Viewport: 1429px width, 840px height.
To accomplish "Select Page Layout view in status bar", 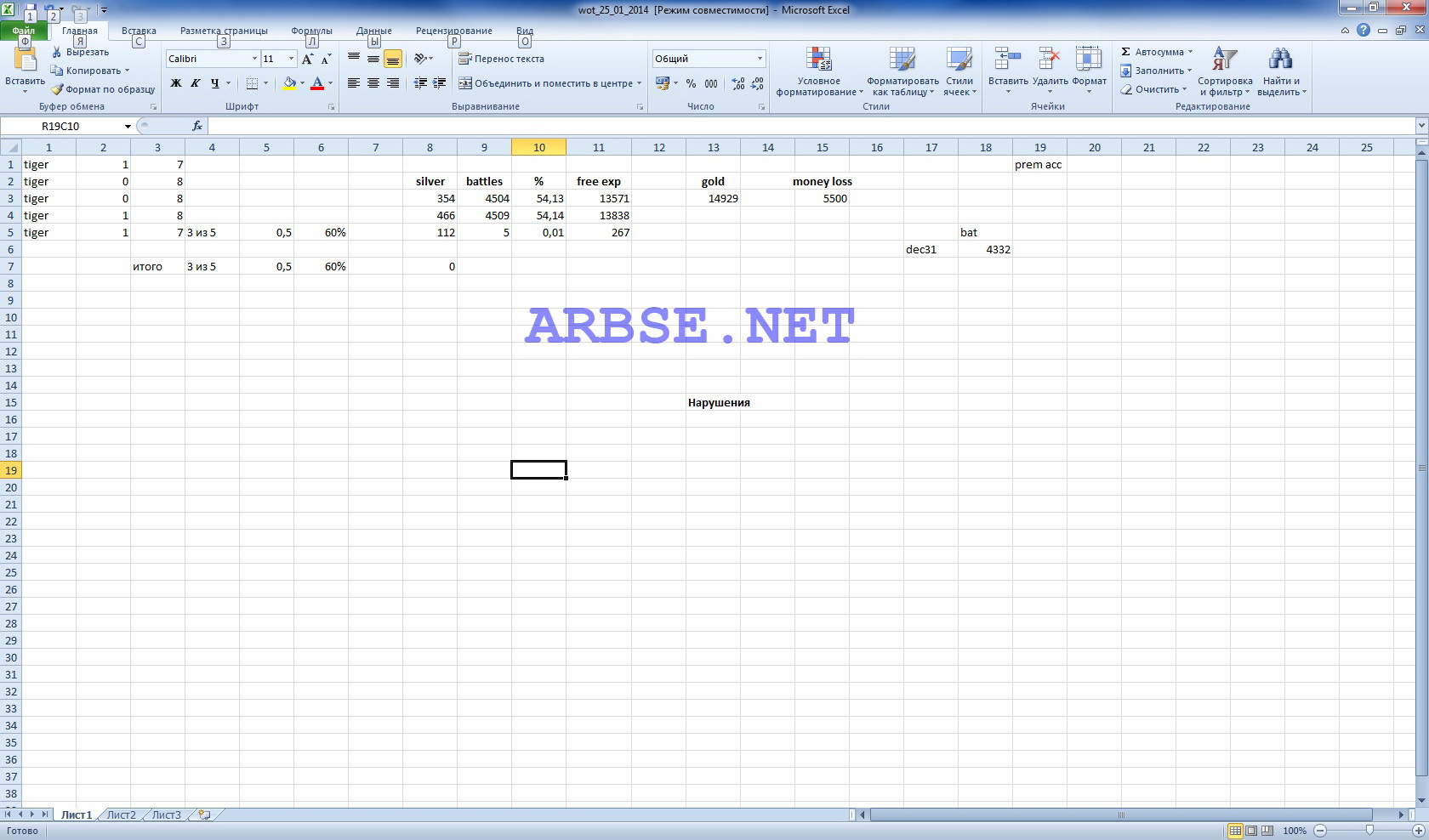I will [1251, 831].
